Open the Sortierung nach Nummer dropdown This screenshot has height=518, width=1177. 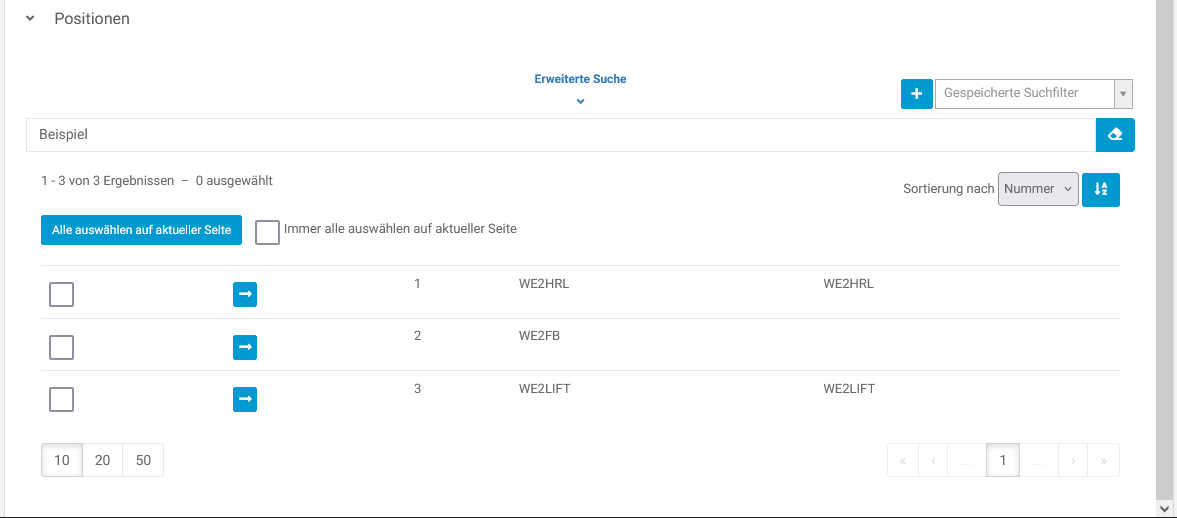click(1038, 189)
